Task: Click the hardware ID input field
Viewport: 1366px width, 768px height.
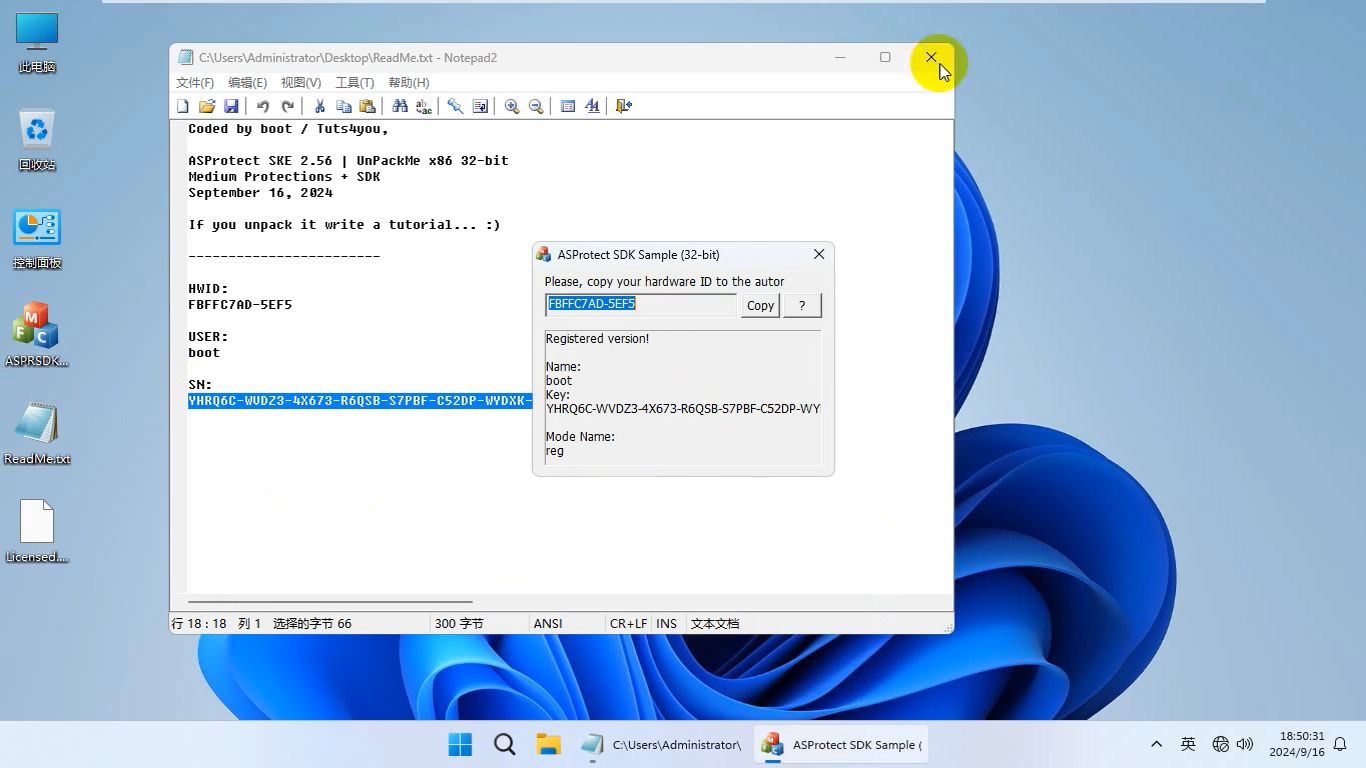Action: (x=641, y=304)
